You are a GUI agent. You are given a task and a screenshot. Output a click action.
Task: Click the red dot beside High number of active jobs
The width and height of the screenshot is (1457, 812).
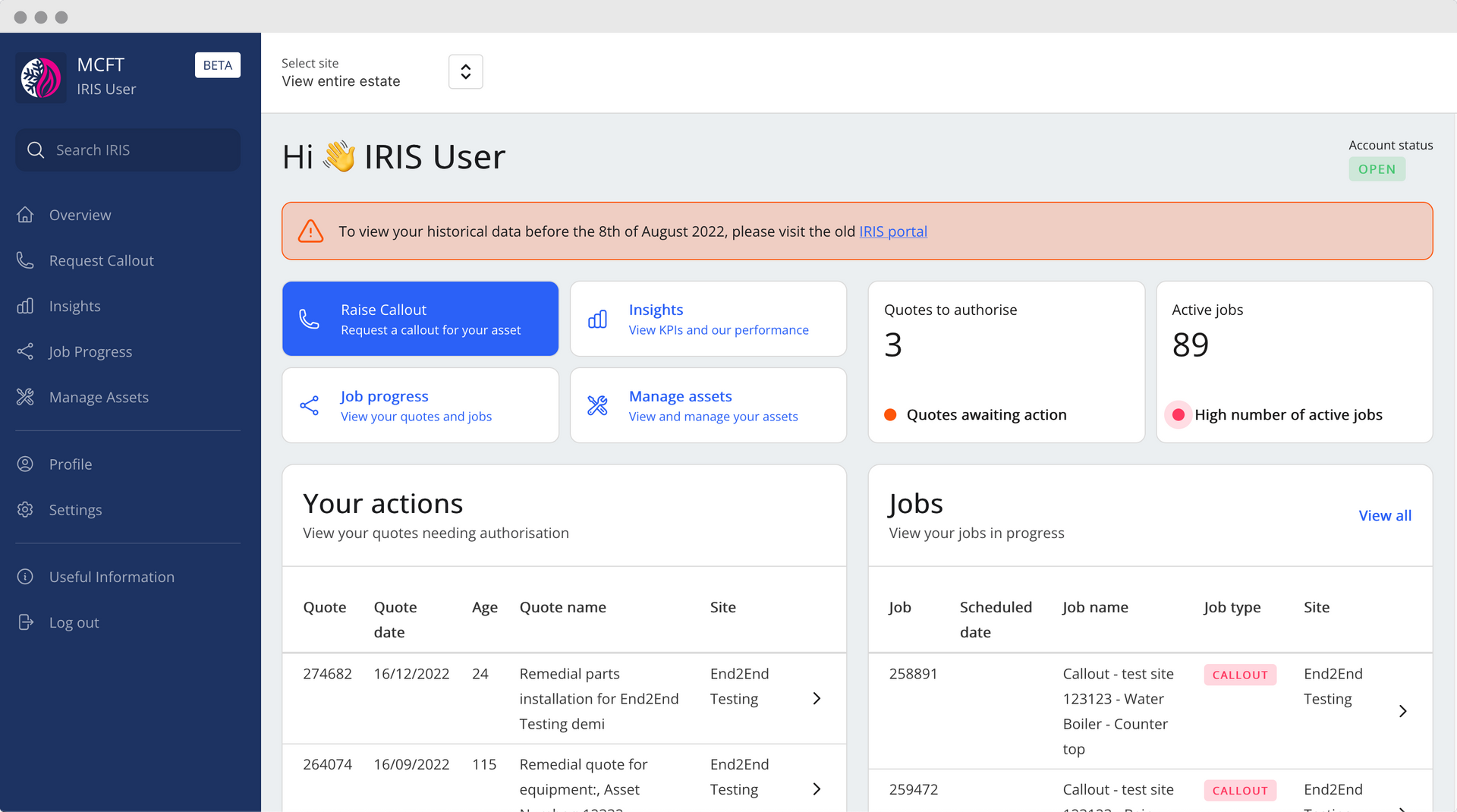click(x=1178, y=414)
